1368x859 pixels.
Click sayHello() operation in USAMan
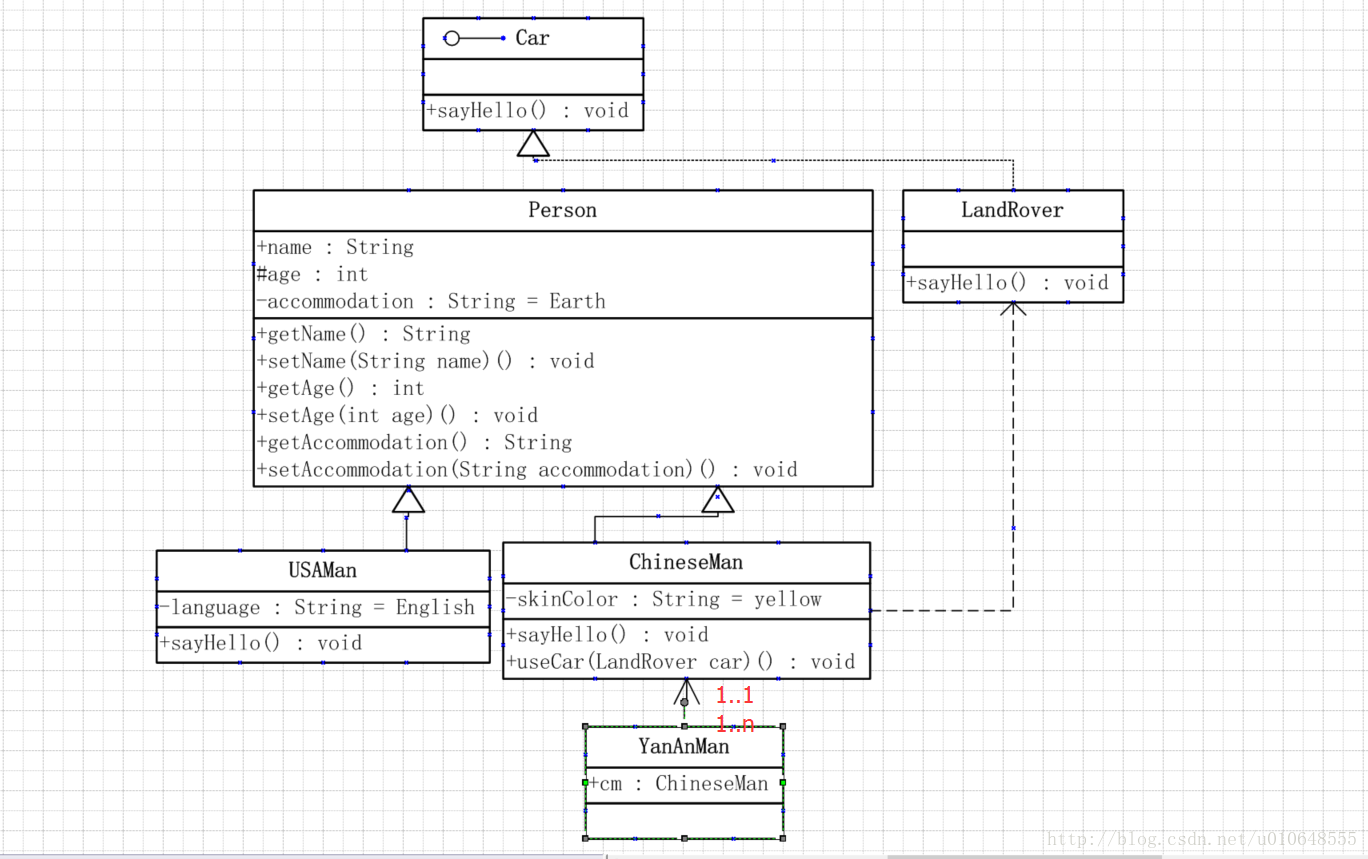(x=261, y=643)
